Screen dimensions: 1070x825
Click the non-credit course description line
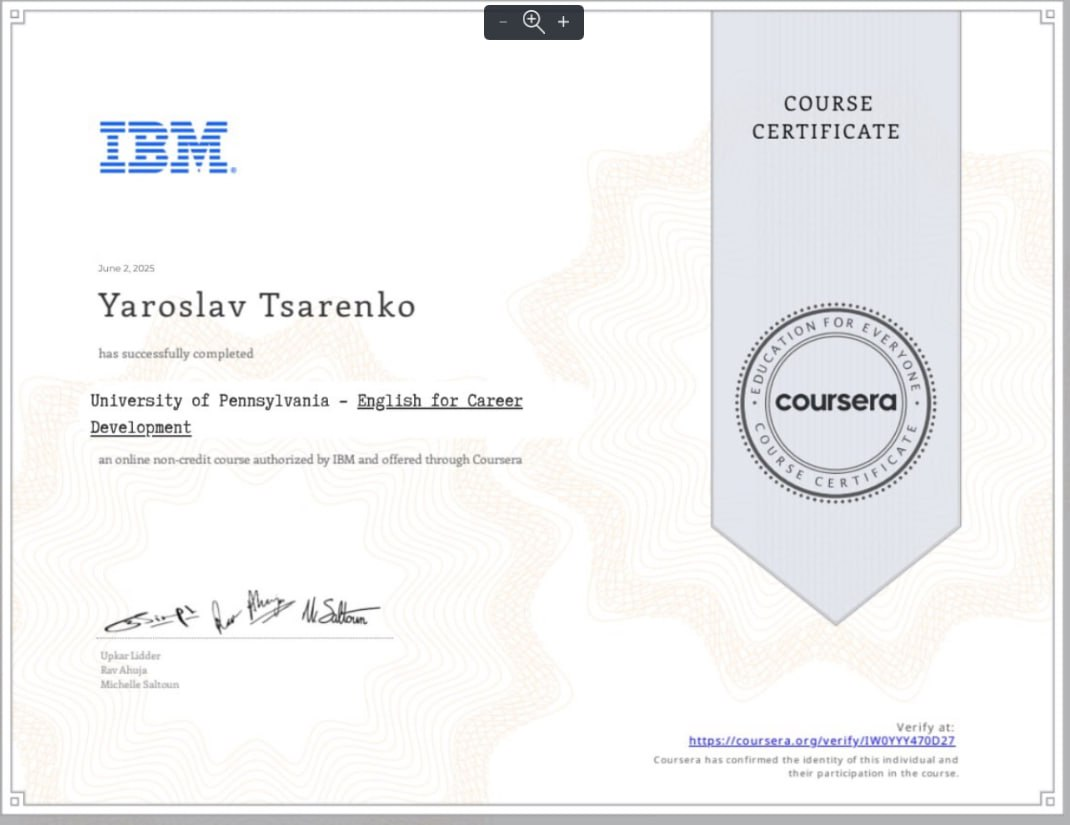[x=310, y=460]
